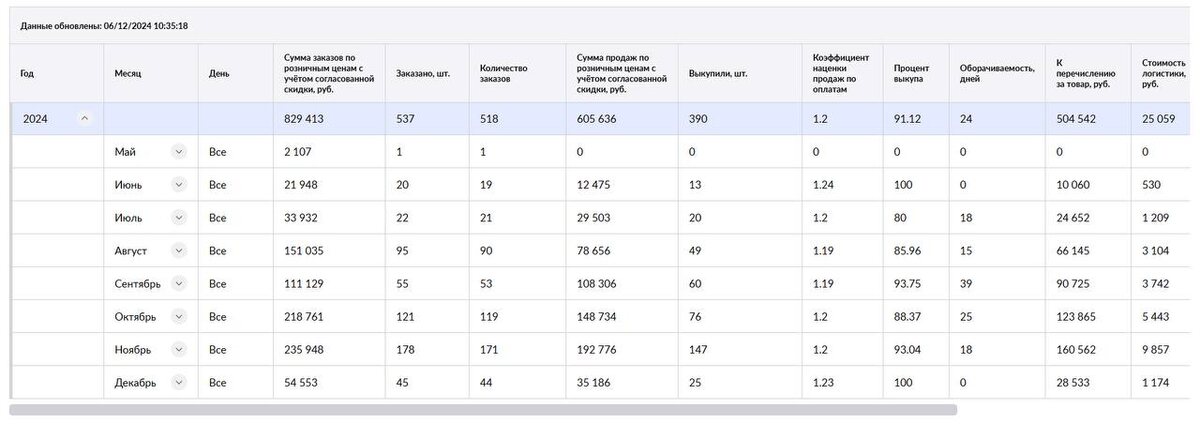The image size is (1200, 424).
Task: Expand the Август month row
Action: [178, 250]
